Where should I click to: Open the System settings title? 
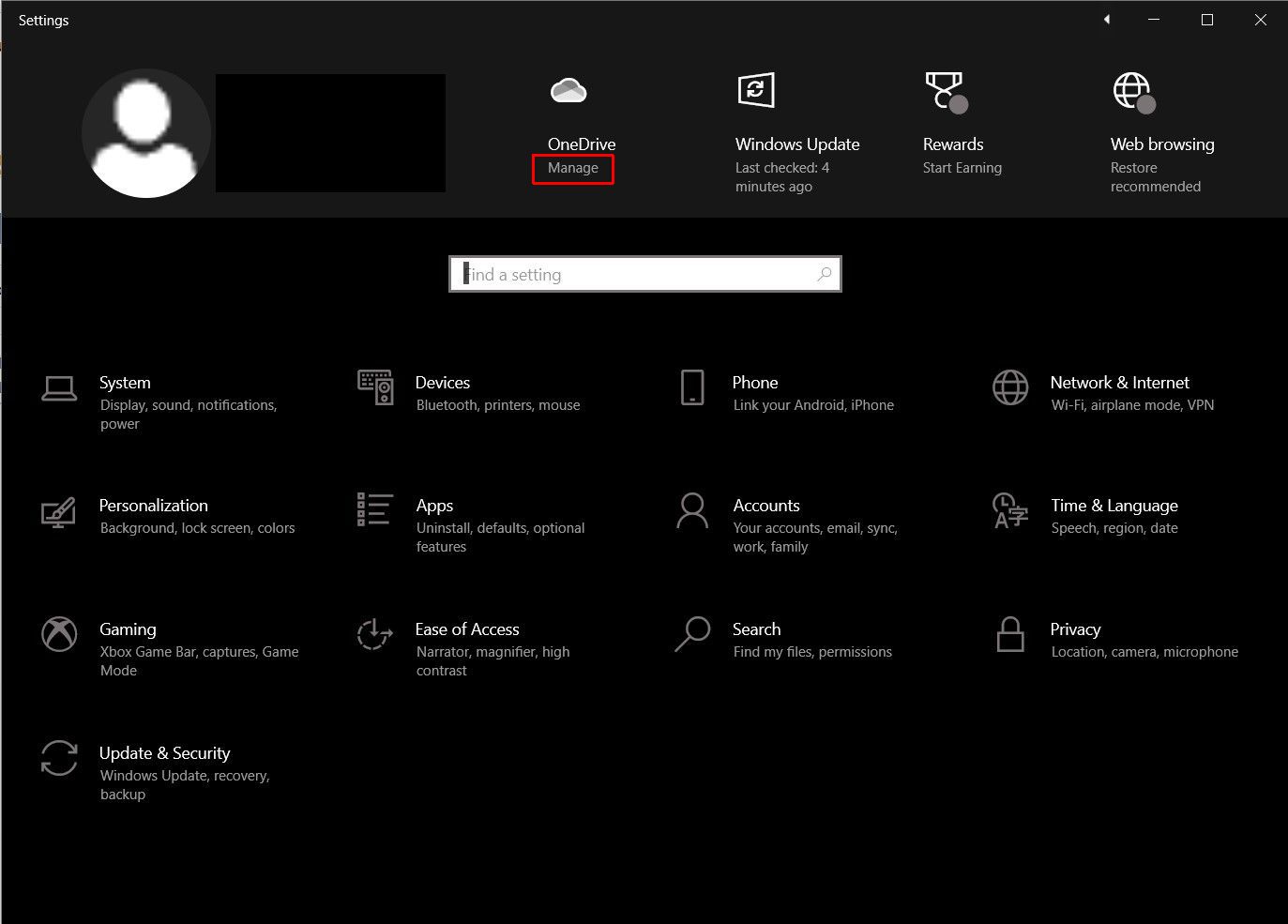[125, 382]
